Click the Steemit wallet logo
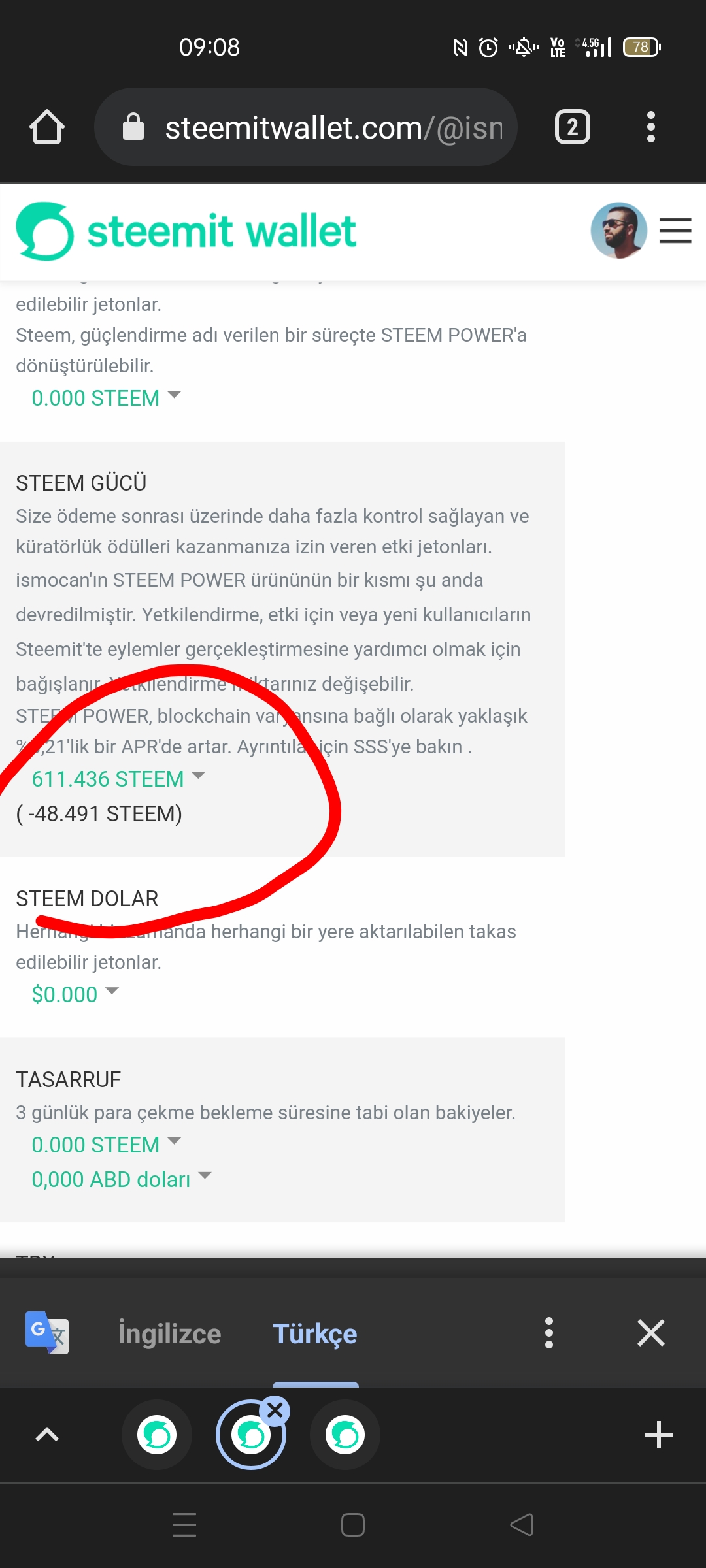This screenshot has height=1568, width=706. click(186, 231)
